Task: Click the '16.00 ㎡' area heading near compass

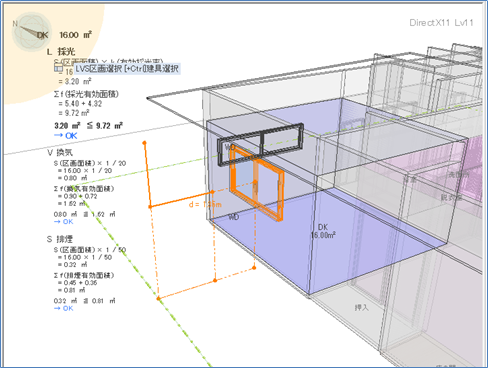Action: pos(75,35)
